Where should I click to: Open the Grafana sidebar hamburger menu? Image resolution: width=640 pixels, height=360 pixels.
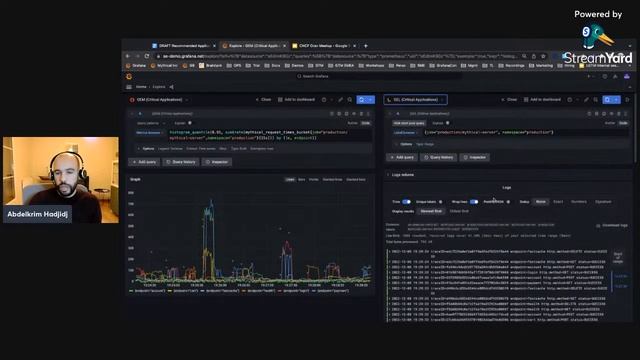click(129, 87)
